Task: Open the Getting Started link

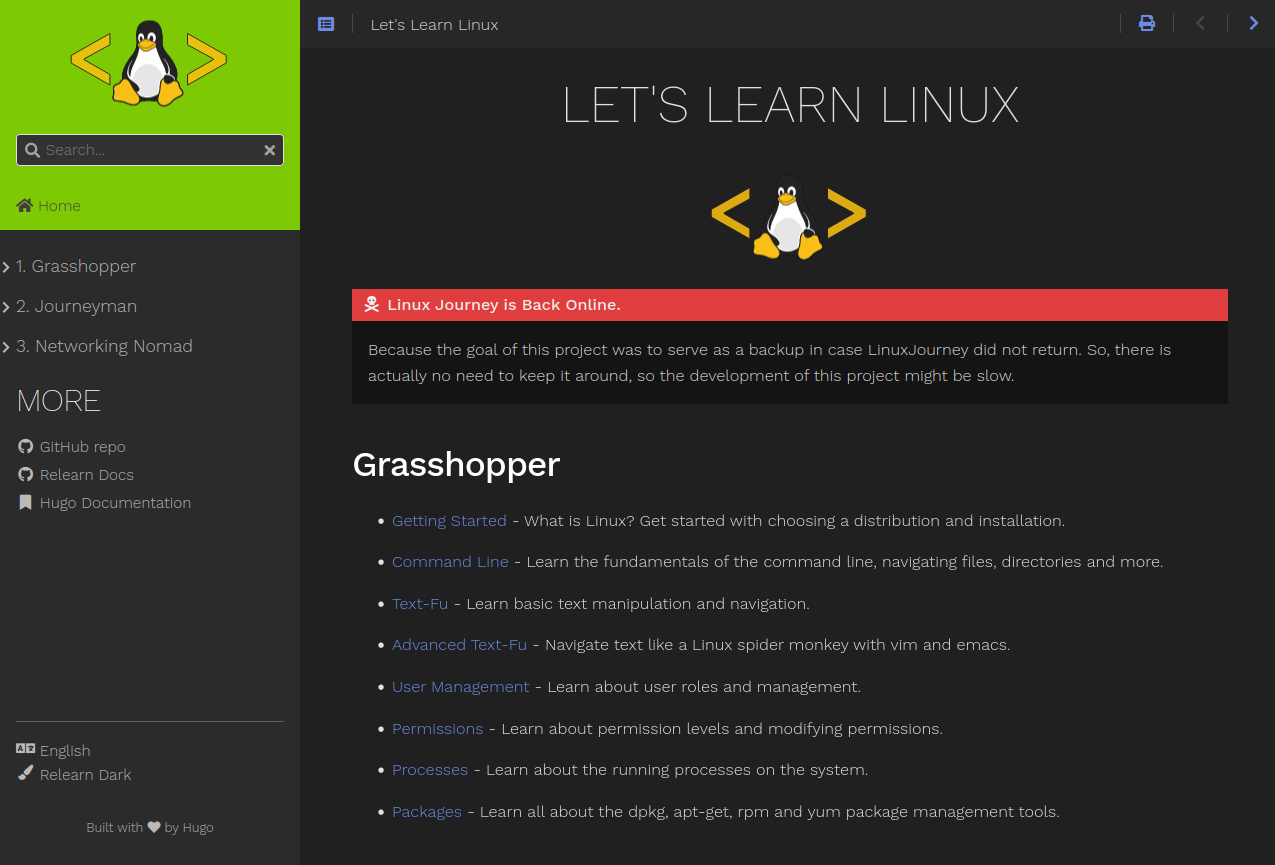Action: pyautogui.click(x=449, y=520)
